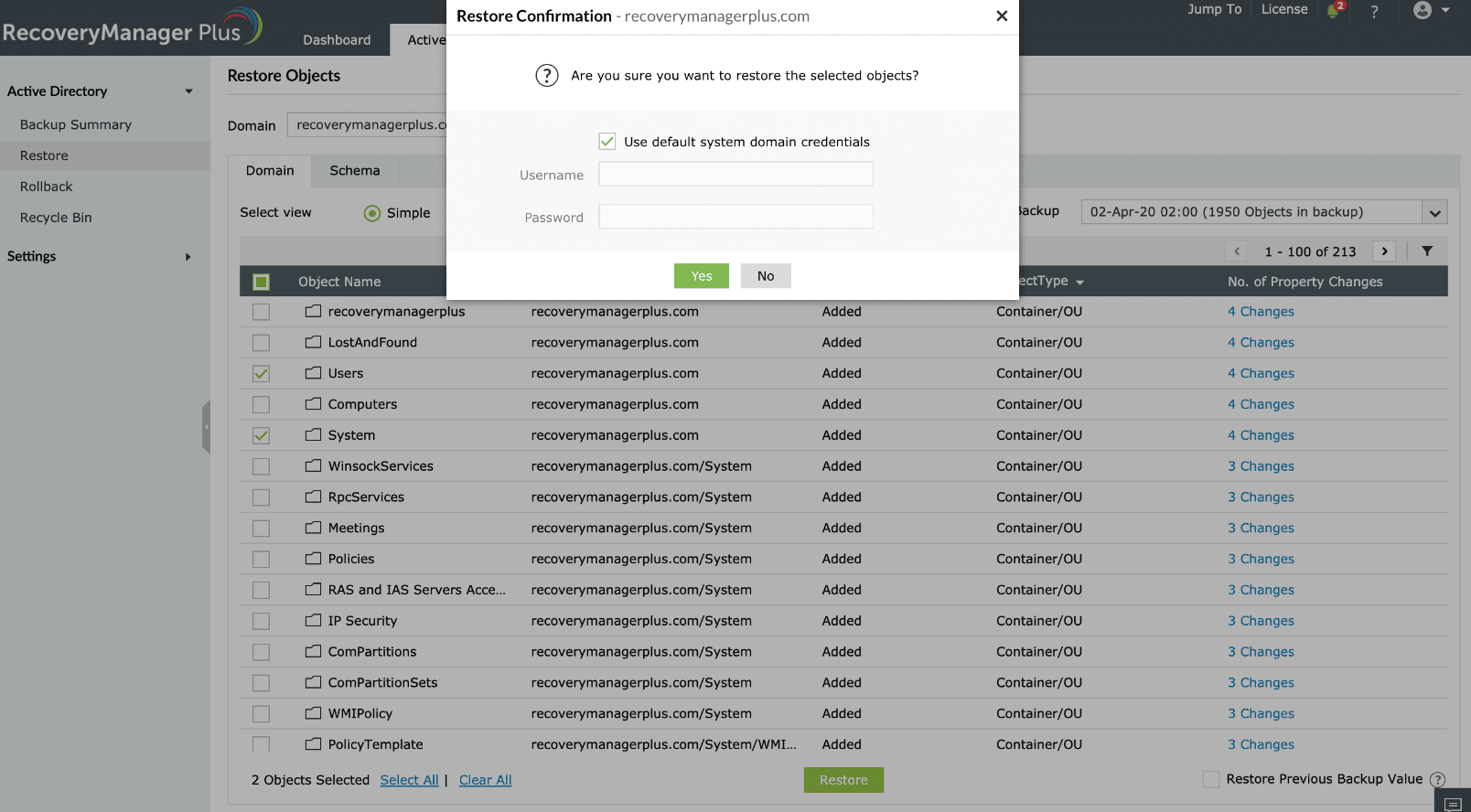Switch to the Dashboard tab
The image size is (1471, 812).
tap(337, 40)
